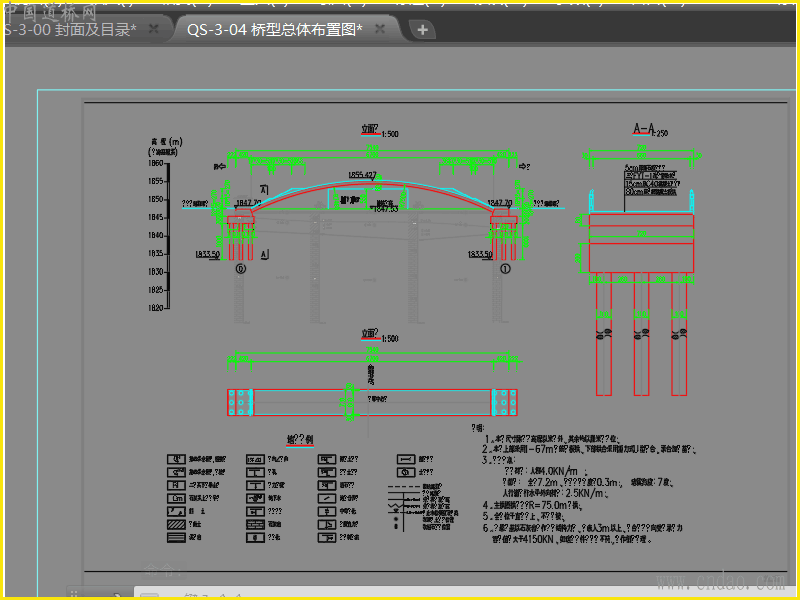Click the 高程(m) elevation scale heading
800x600 pixels.
(166, 141)
